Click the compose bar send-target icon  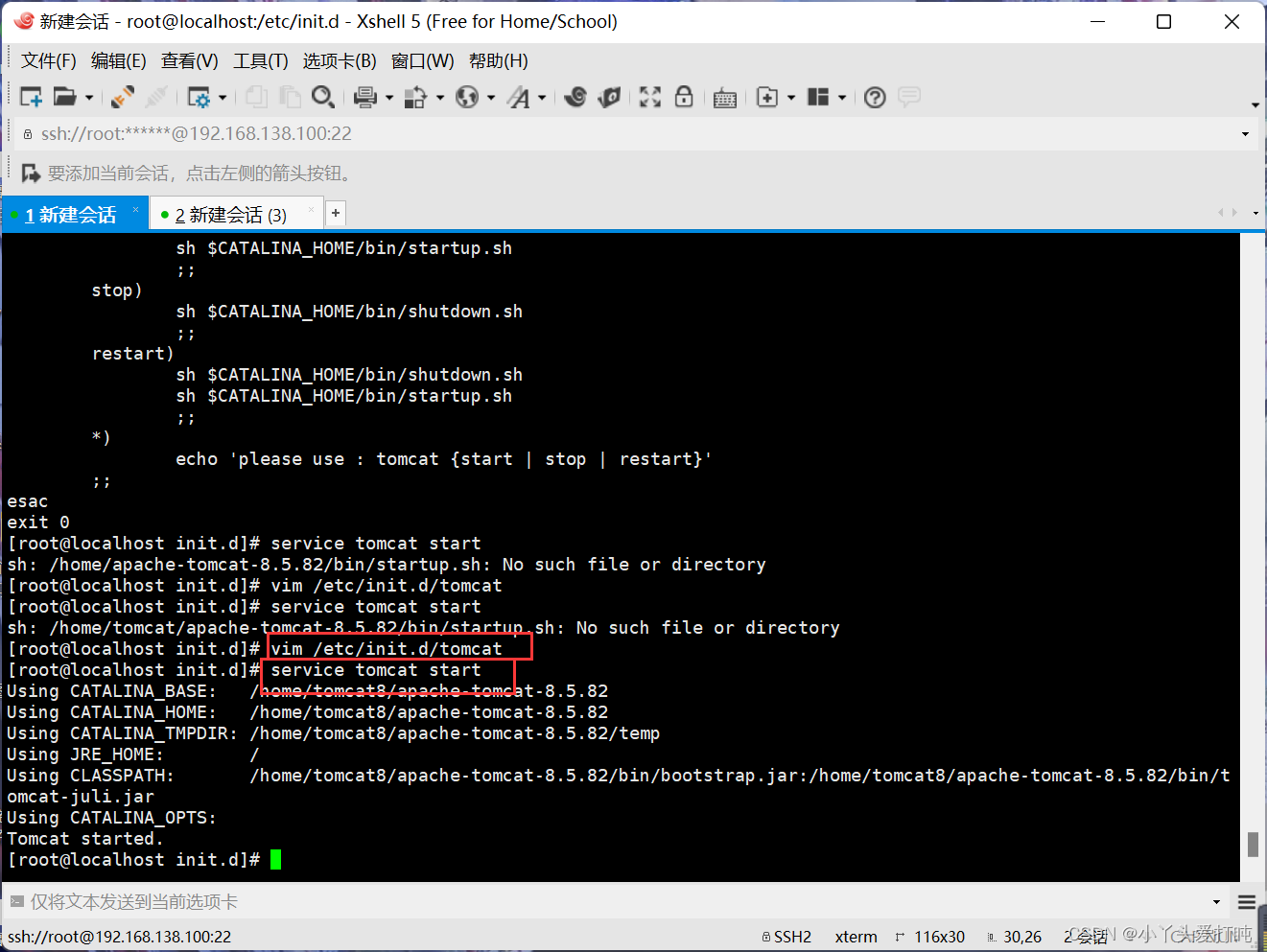pyautogui.click(x=16, y=901)
